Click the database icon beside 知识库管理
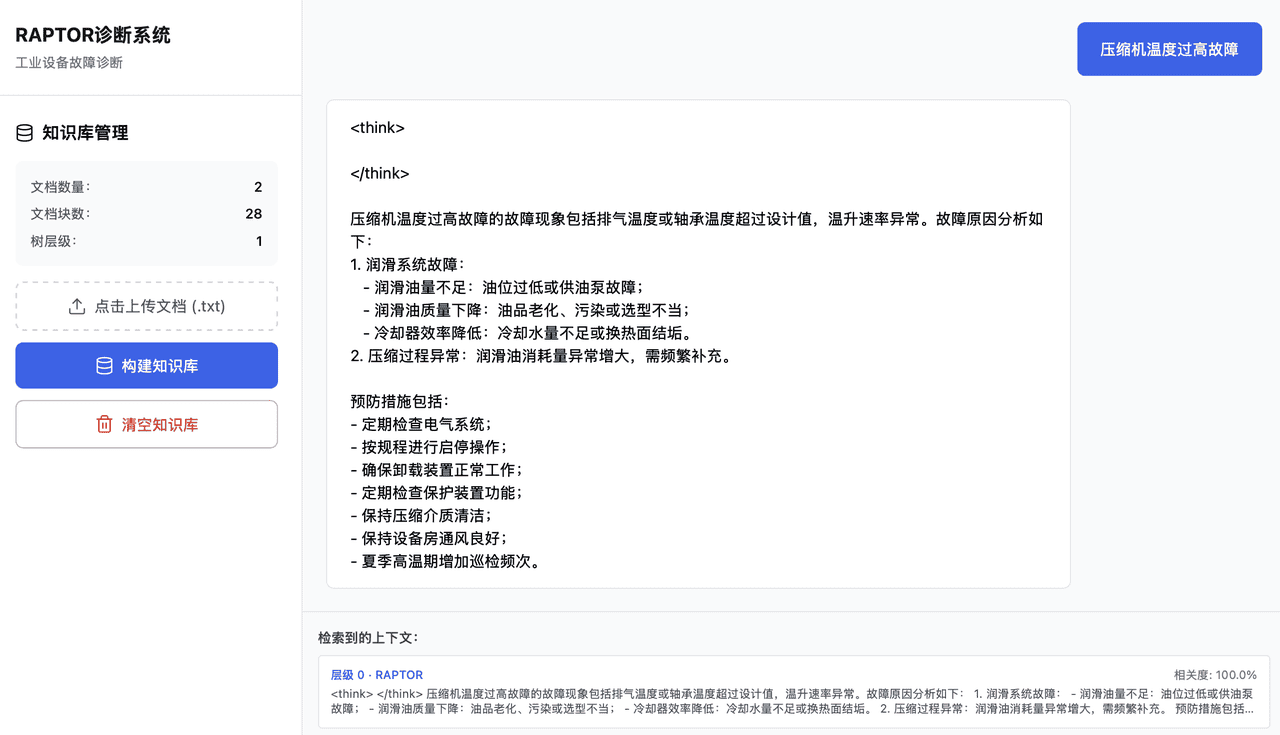The width and height of the screenshot is (1280, 735). [24, 132]
